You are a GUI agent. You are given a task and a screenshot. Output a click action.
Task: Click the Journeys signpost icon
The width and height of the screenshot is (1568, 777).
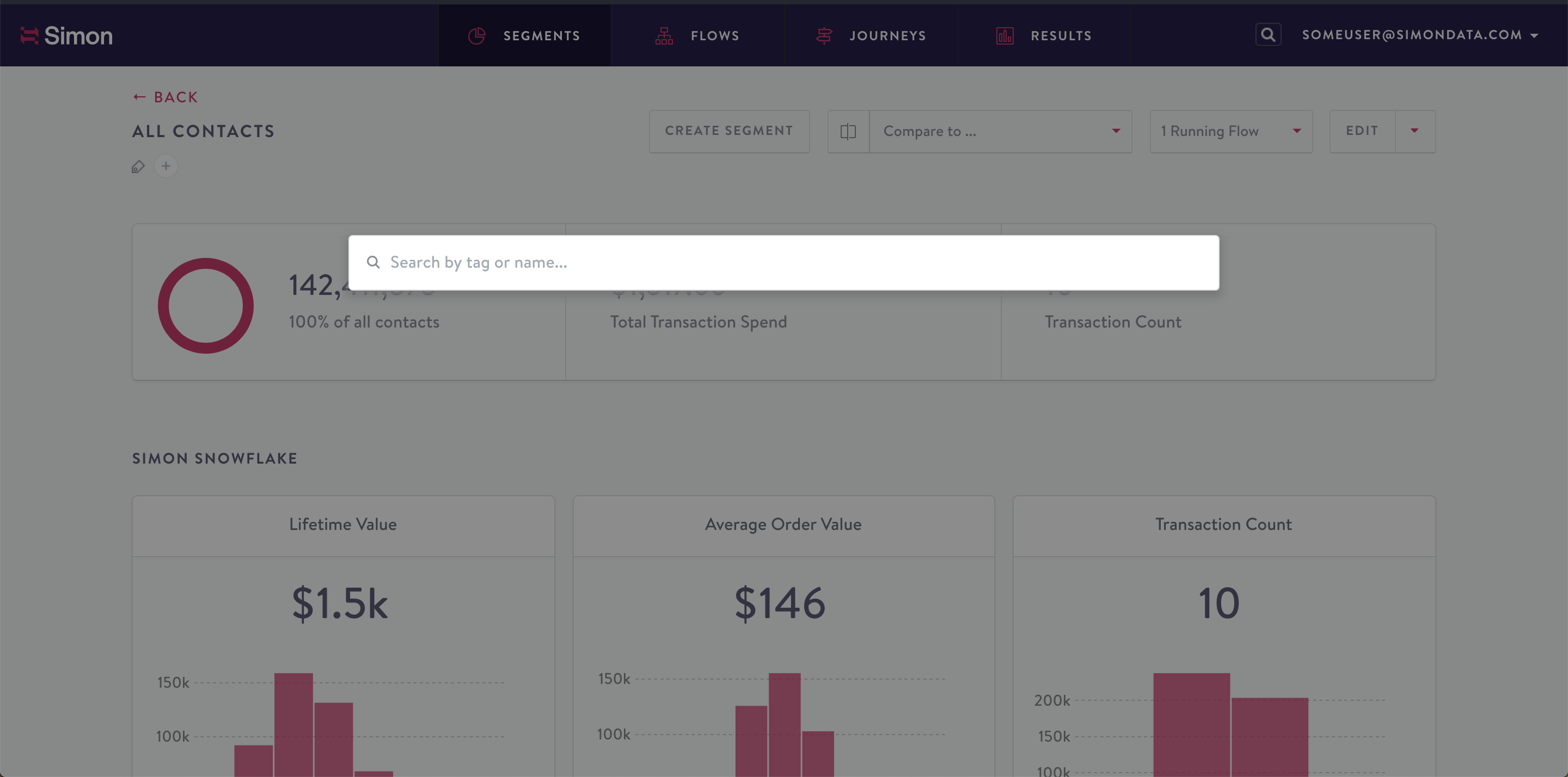click(x=824, y=36)
